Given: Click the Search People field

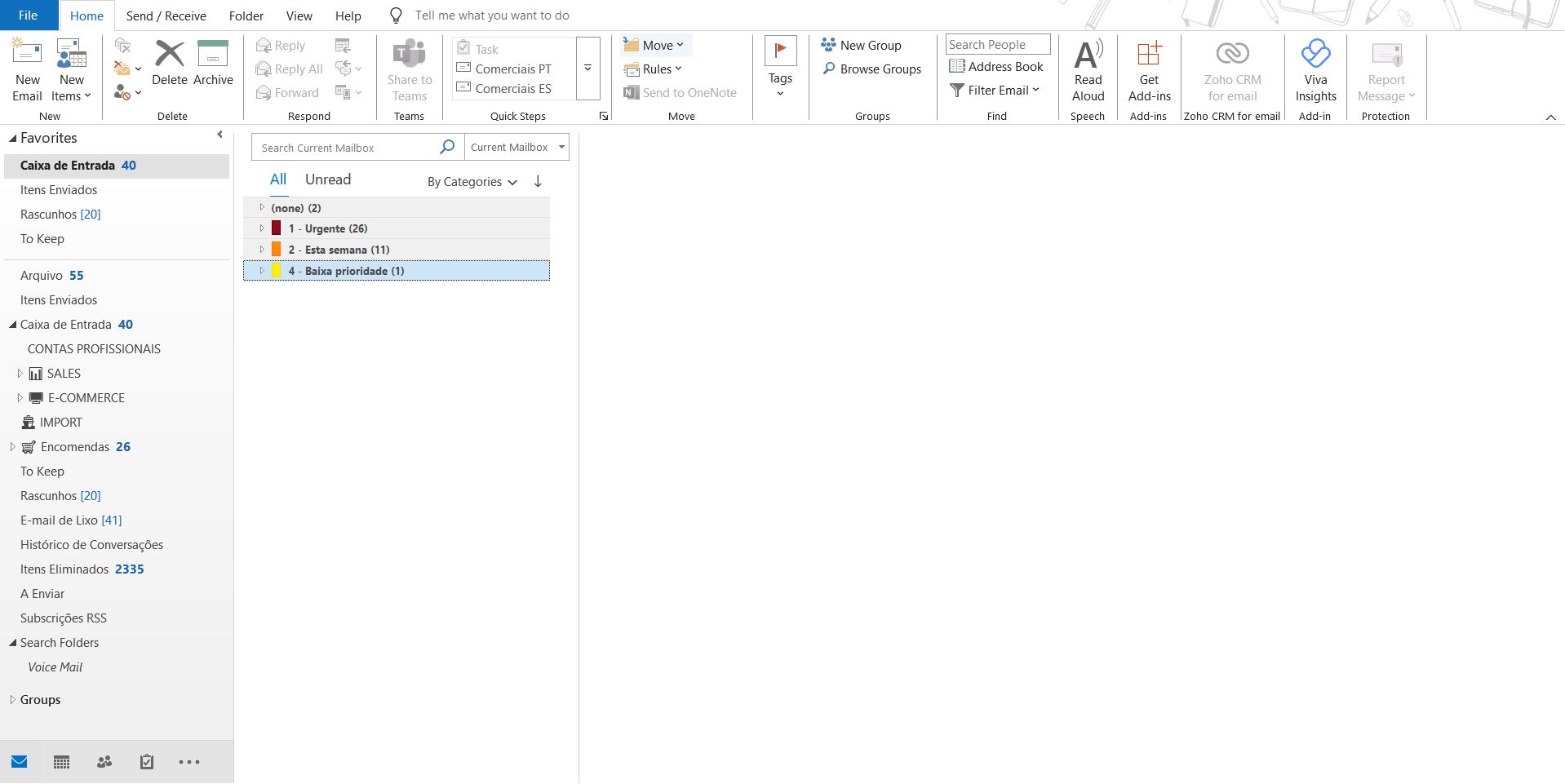Looking at the screenshot, I should coord(998,45).
